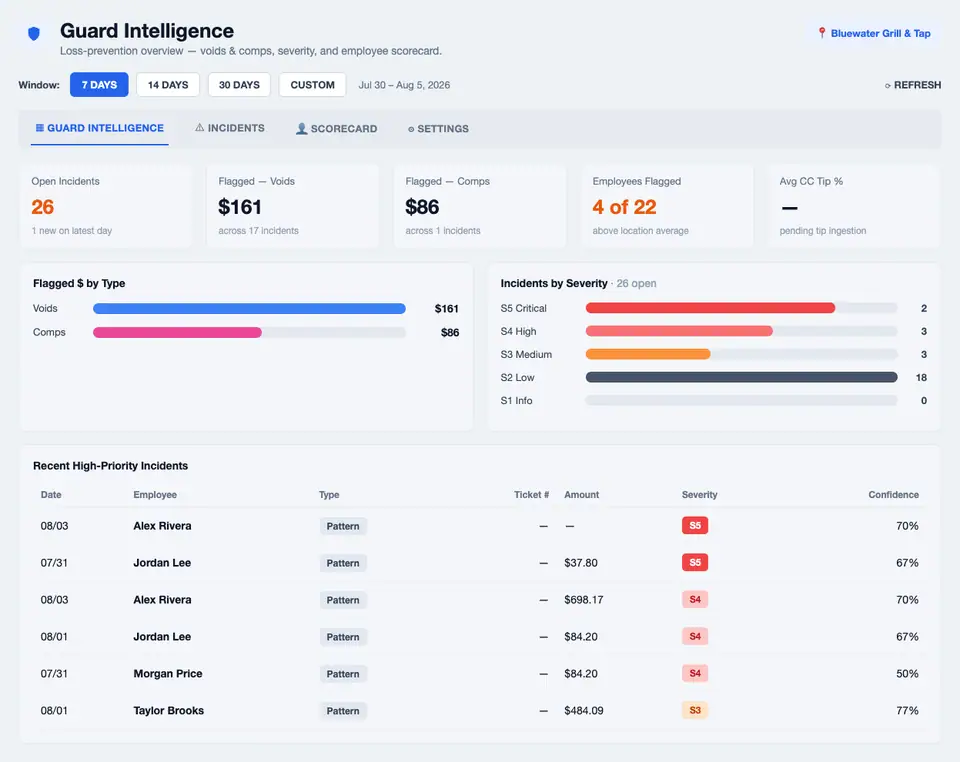Click the Flagged $ by Type heading
Viewport: 960px width, 762px height.
click(x=79, y=283)
